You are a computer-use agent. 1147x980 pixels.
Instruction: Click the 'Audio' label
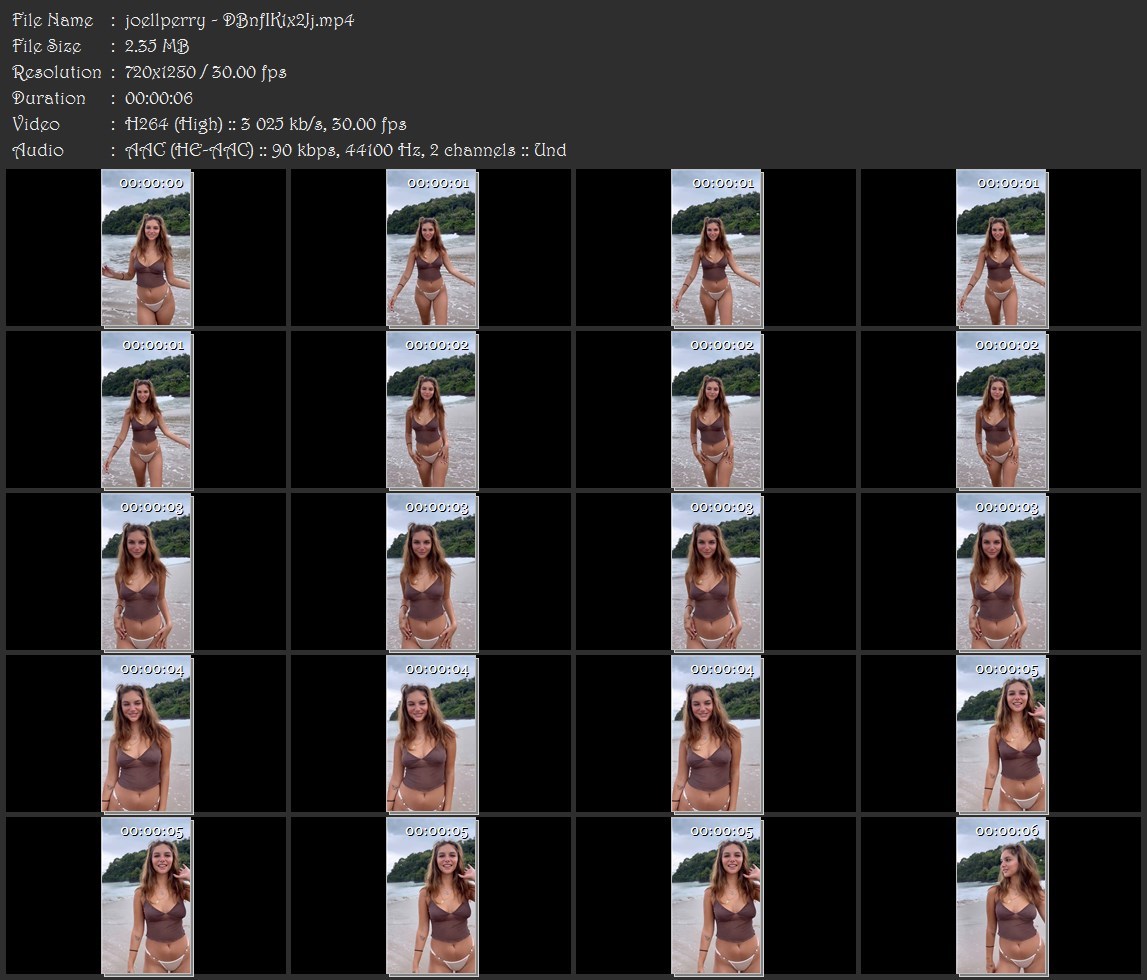(38, 151)
